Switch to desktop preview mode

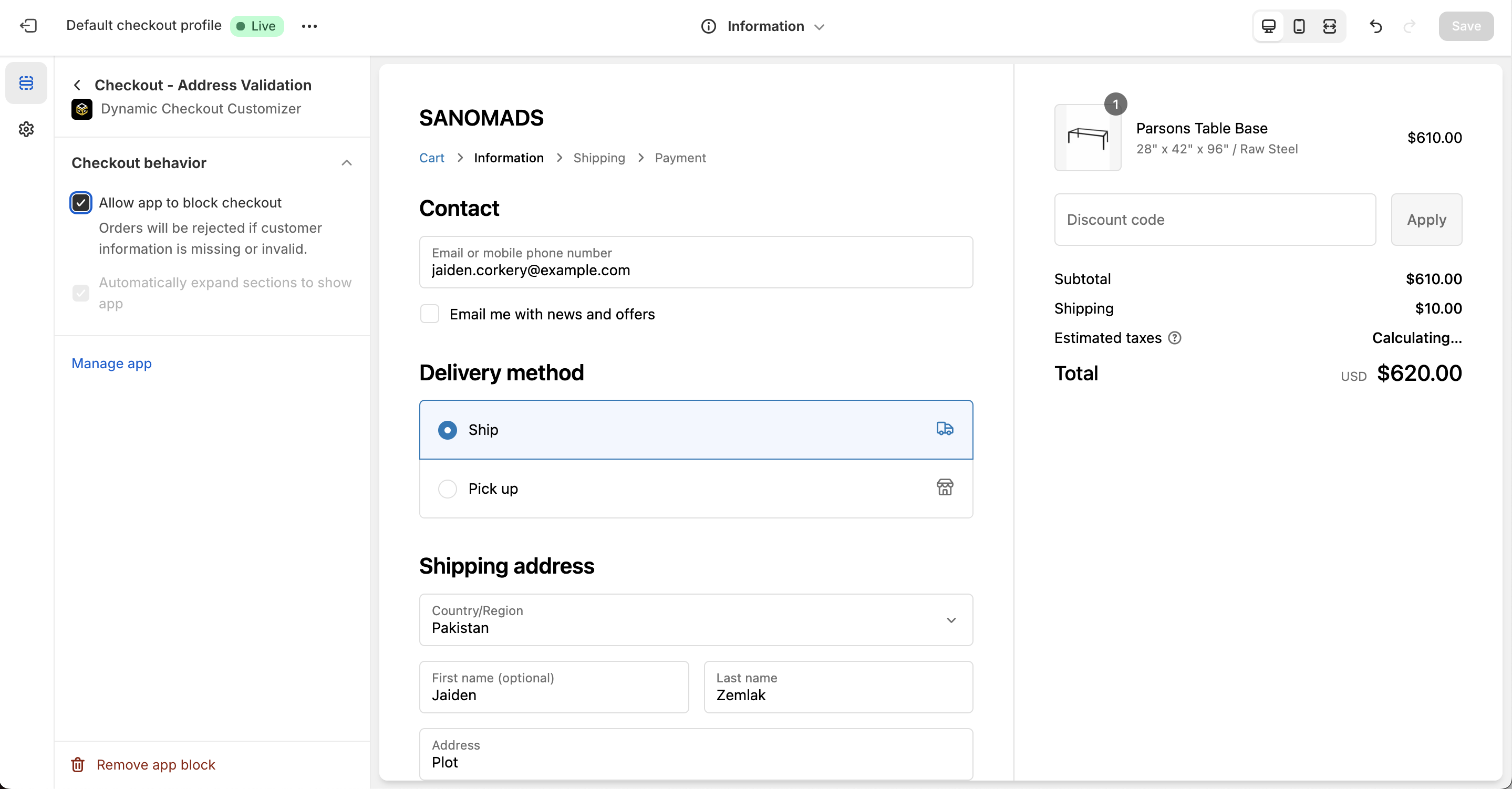[1268, 26]
